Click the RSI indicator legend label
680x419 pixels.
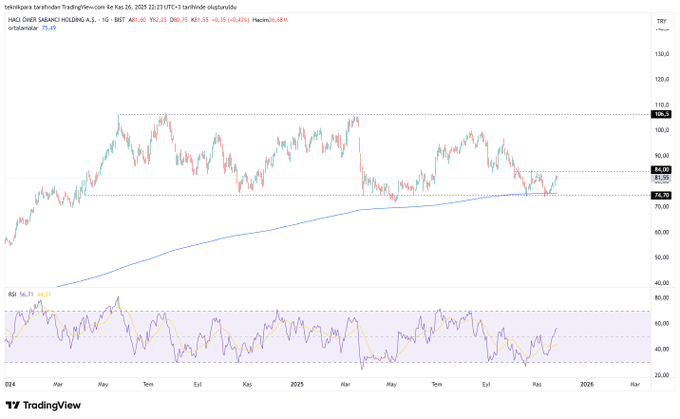tap(12, 295)
